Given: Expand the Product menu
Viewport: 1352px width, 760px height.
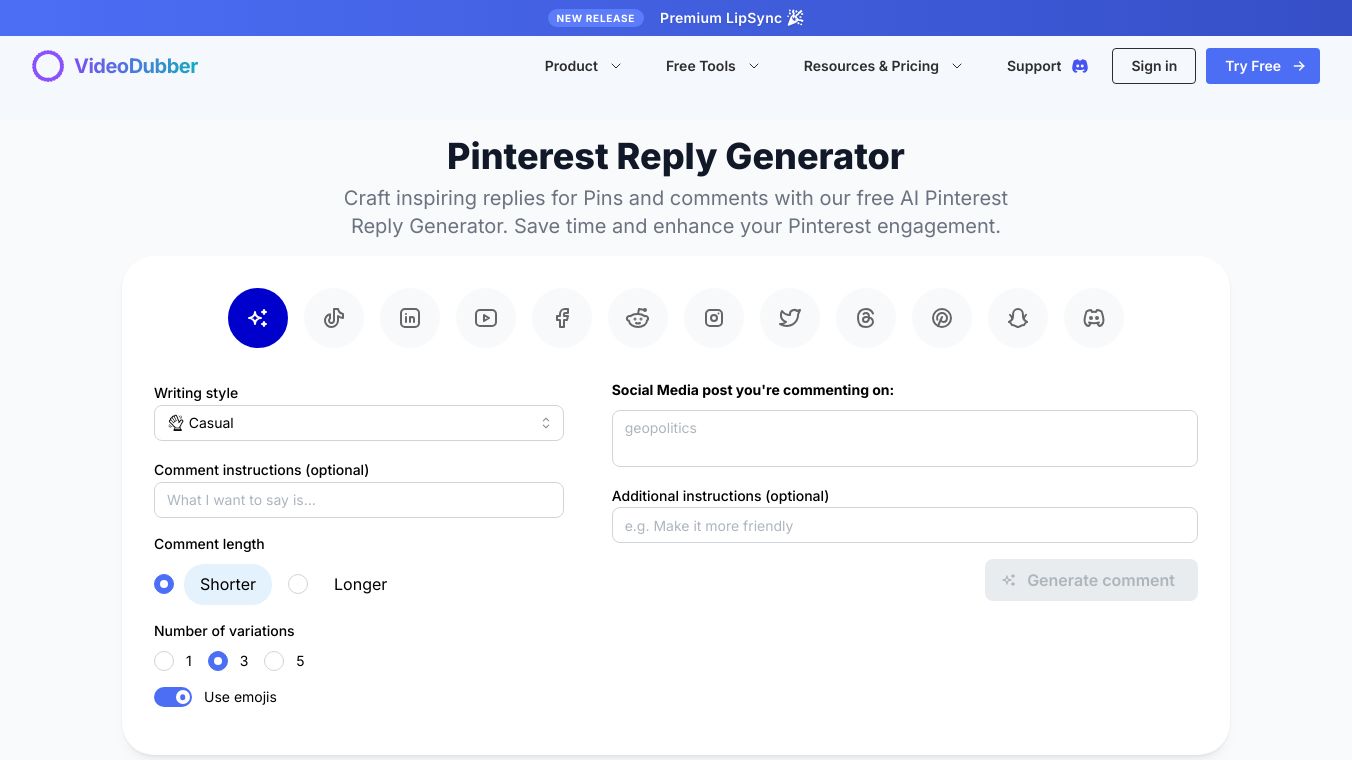Looking at the screenshot, I should (x=582, y=66).
